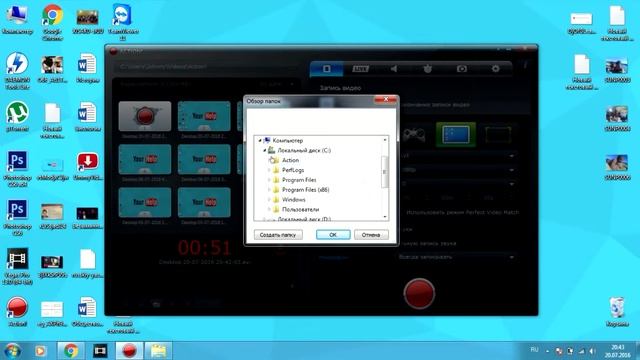This screenshot has width=640, height=360.
Task: Click the folder tree scrollbar up arrow
Action: [384, 140]
